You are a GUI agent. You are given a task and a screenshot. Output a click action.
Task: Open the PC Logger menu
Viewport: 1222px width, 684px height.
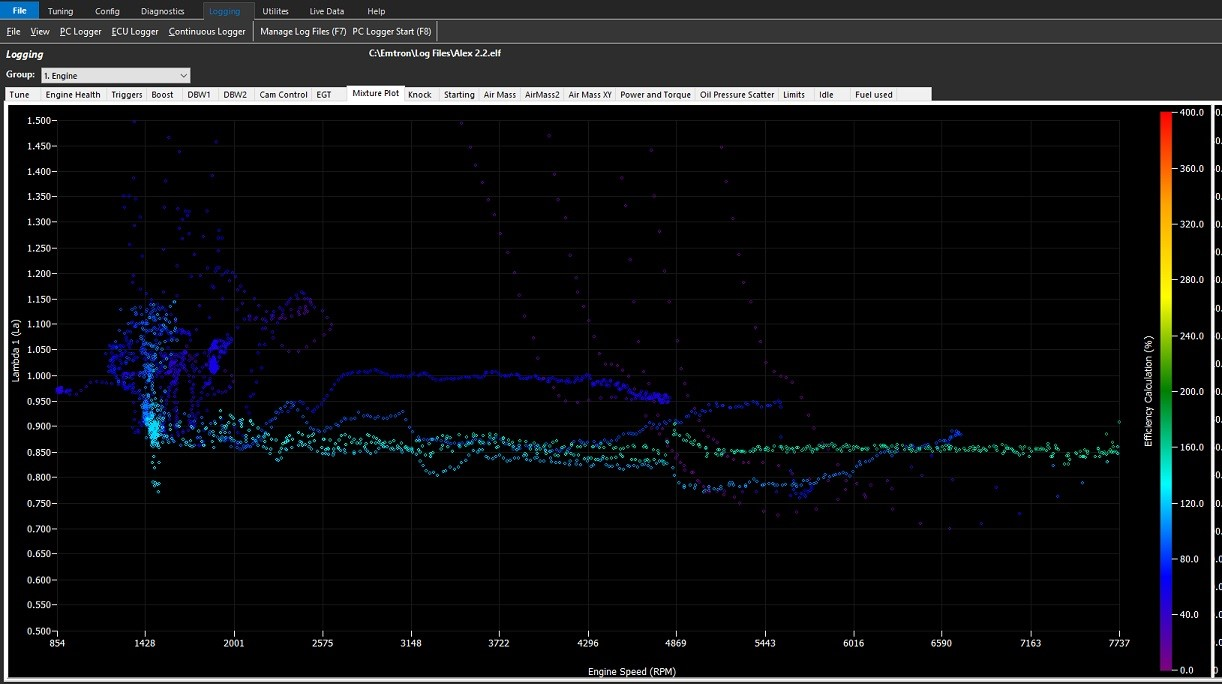pyautogui.click(x=80, y=32)
